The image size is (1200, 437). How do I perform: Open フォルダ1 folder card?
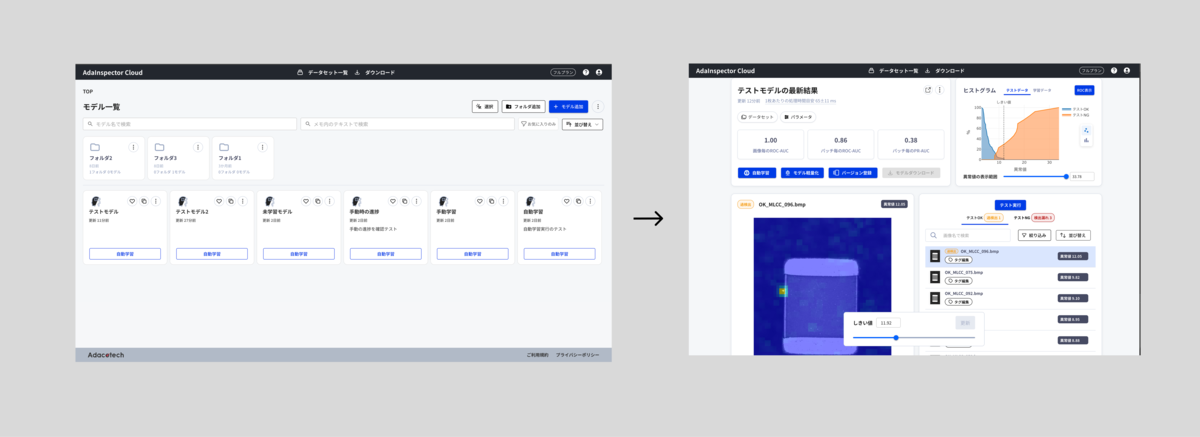pos(243,158)
